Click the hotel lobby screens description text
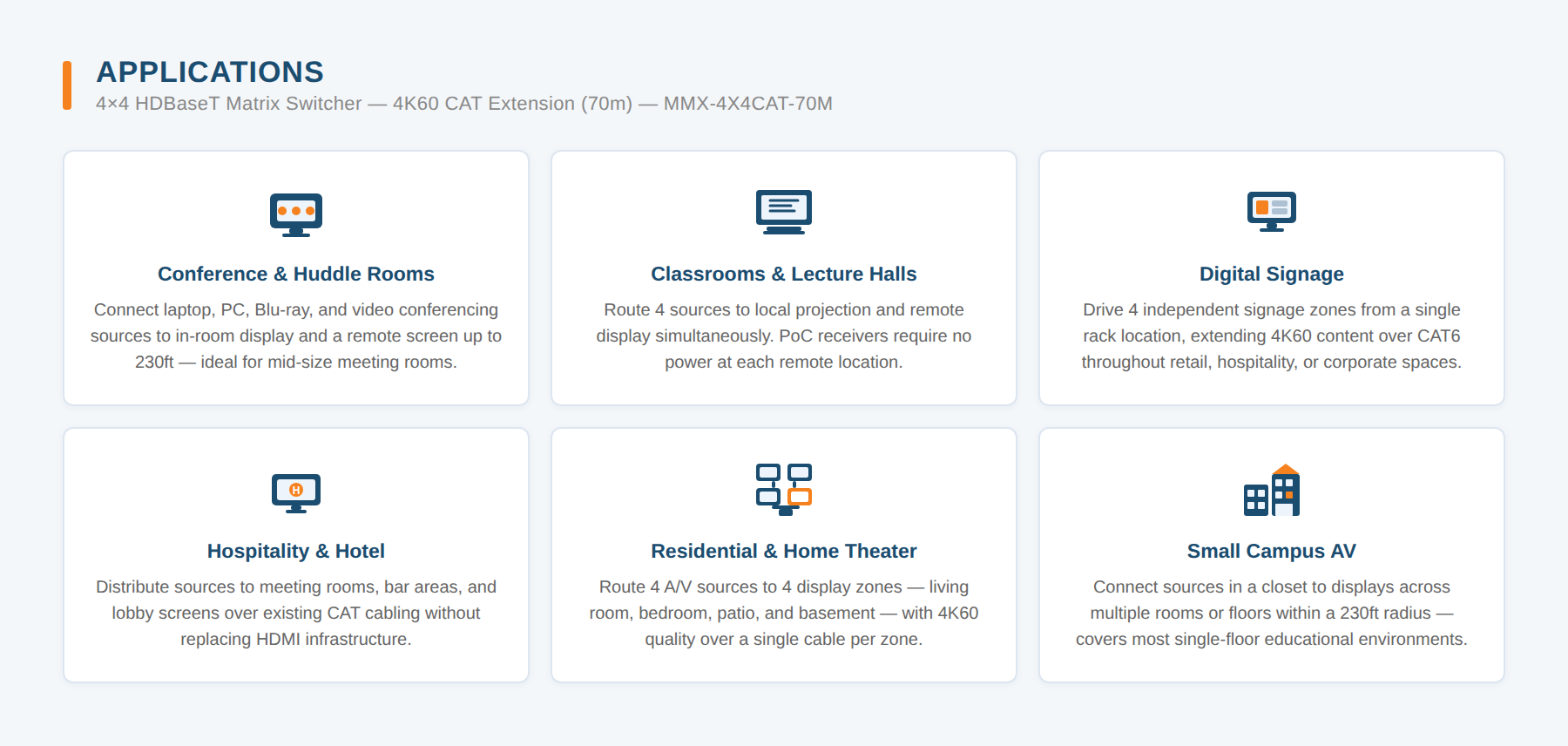This screenshot has height=746, width=1568. [x=296, y=613]
